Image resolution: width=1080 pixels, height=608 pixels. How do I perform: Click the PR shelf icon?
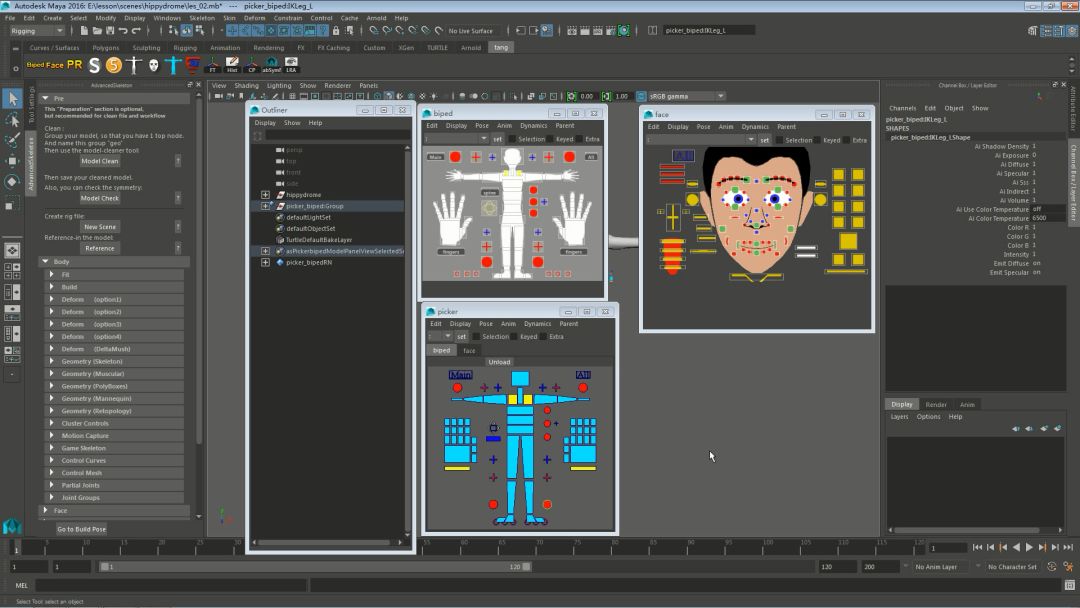pyautogui.click(x=74, y=65)
